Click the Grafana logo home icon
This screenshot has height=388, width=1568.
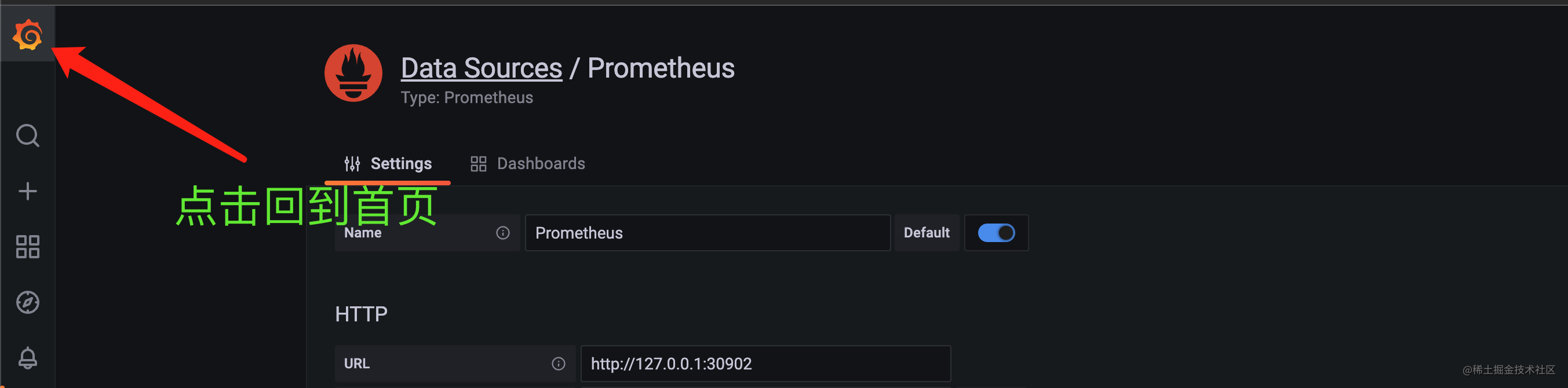coord(27,35)
